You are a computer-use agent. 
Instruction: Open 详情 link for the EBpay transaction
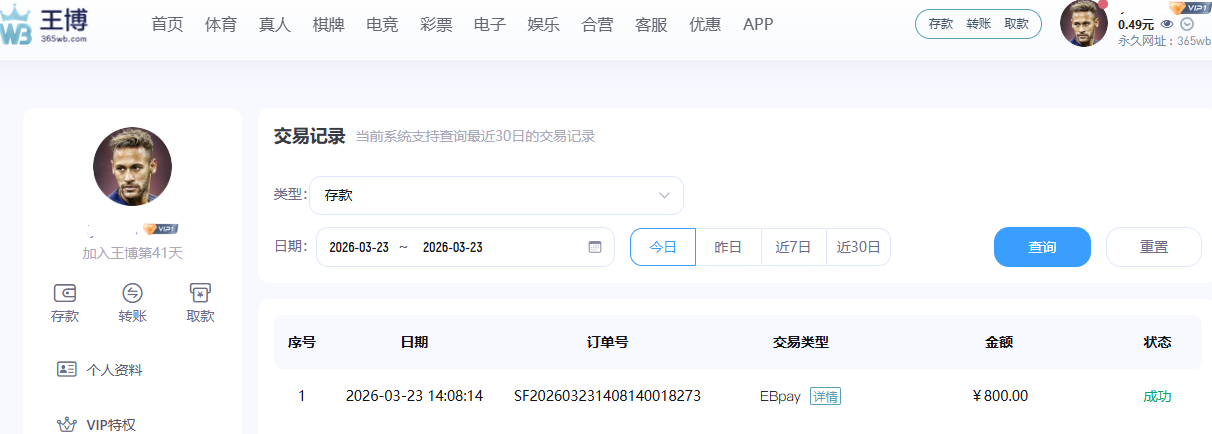(x=825, y=396)
